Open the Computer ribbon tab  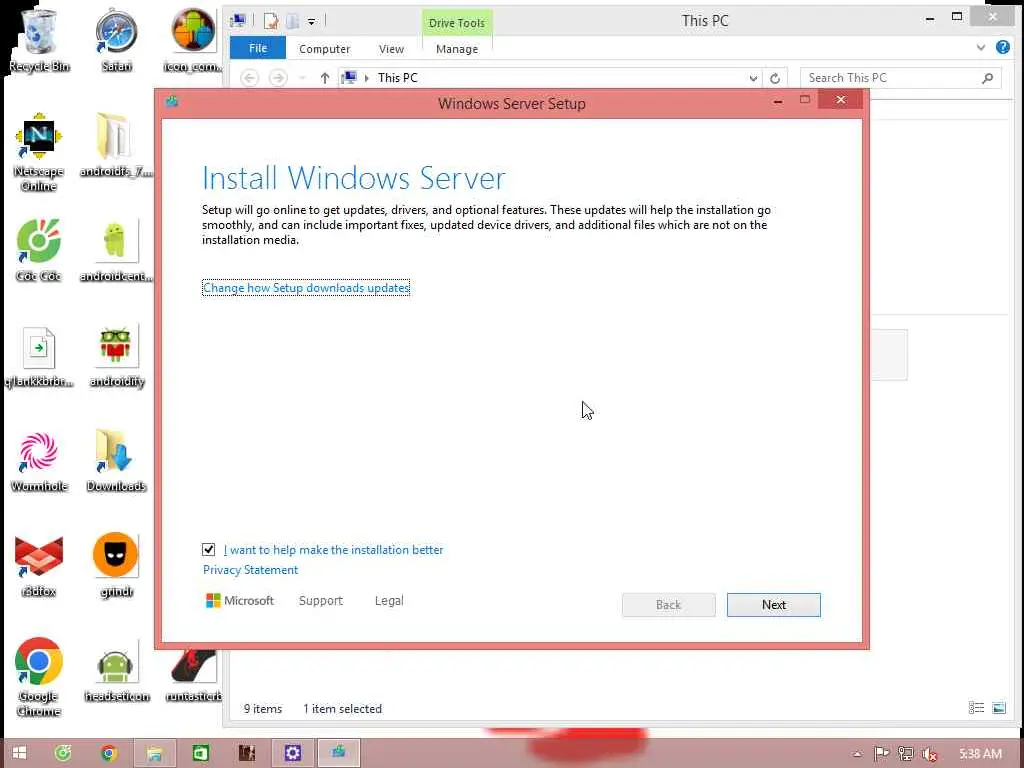[325, 49]
